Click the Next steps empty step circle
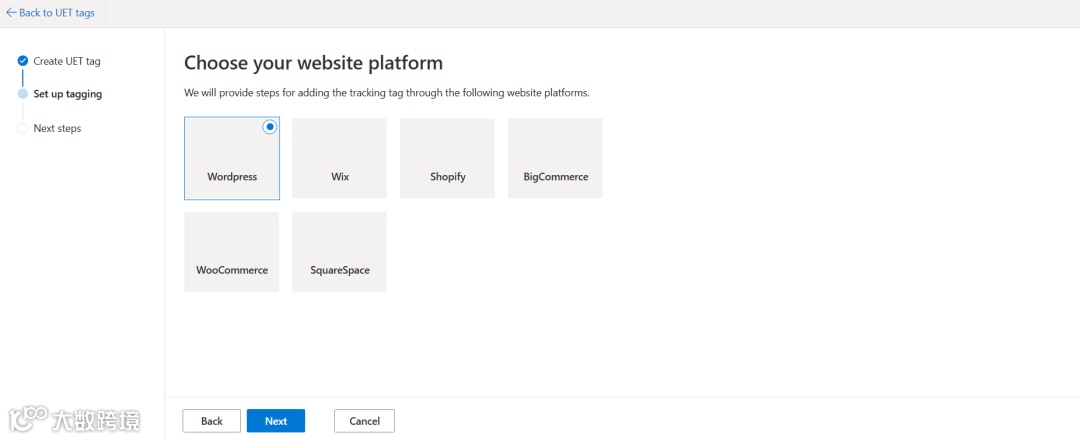 (x=23, y=129)
